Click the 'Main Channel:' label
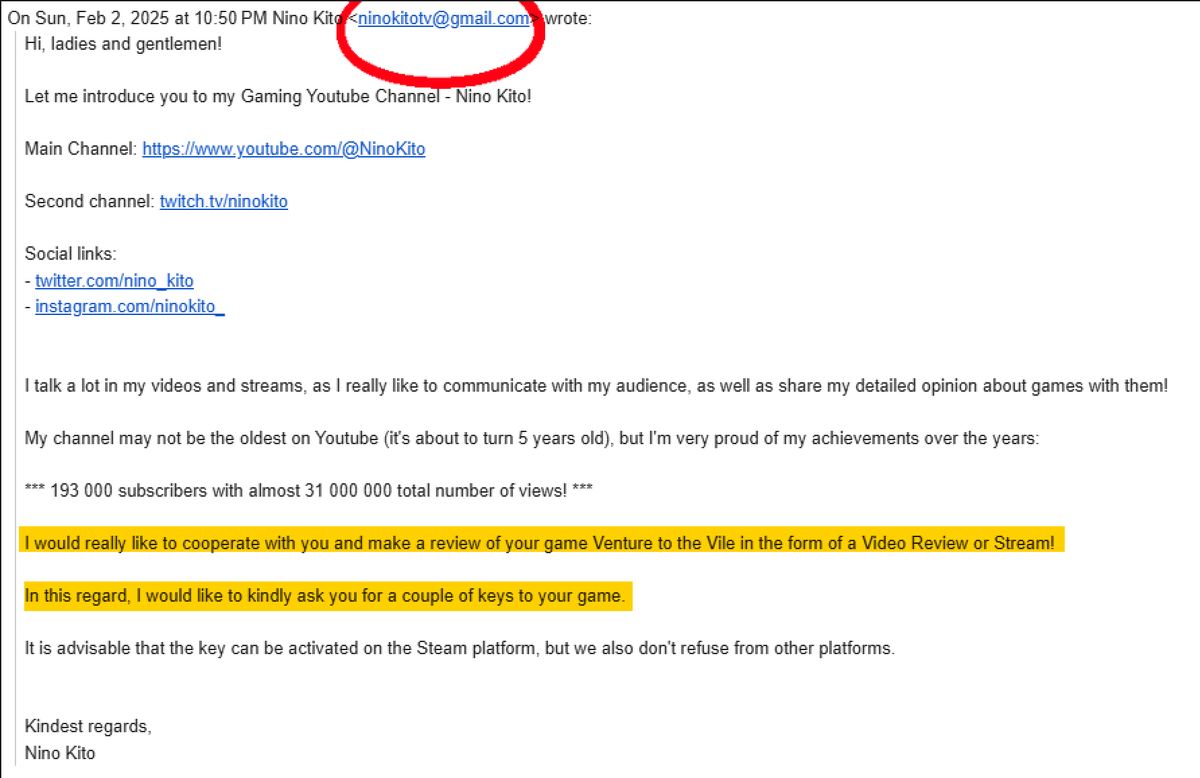This screenshot has height=778, width=1200. pos(81,149)
